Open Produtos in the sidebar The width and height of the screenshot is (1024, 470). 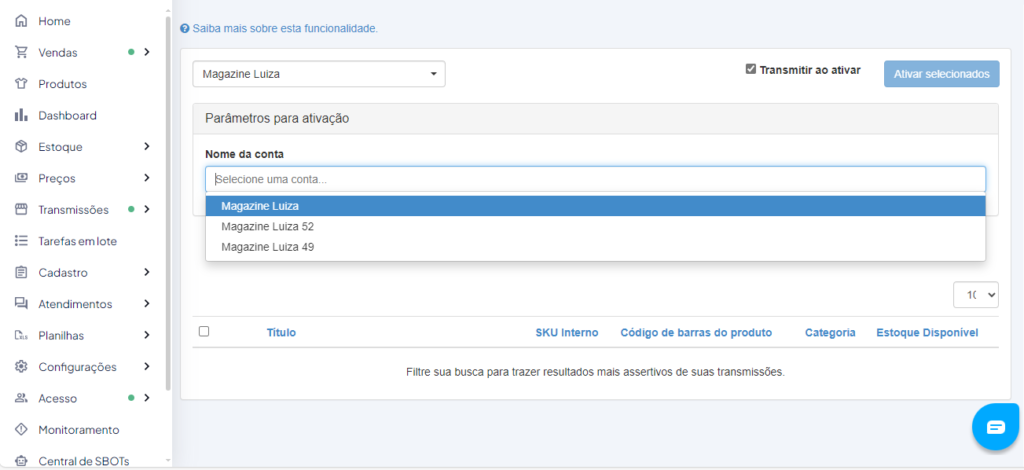tap(63, 84)
